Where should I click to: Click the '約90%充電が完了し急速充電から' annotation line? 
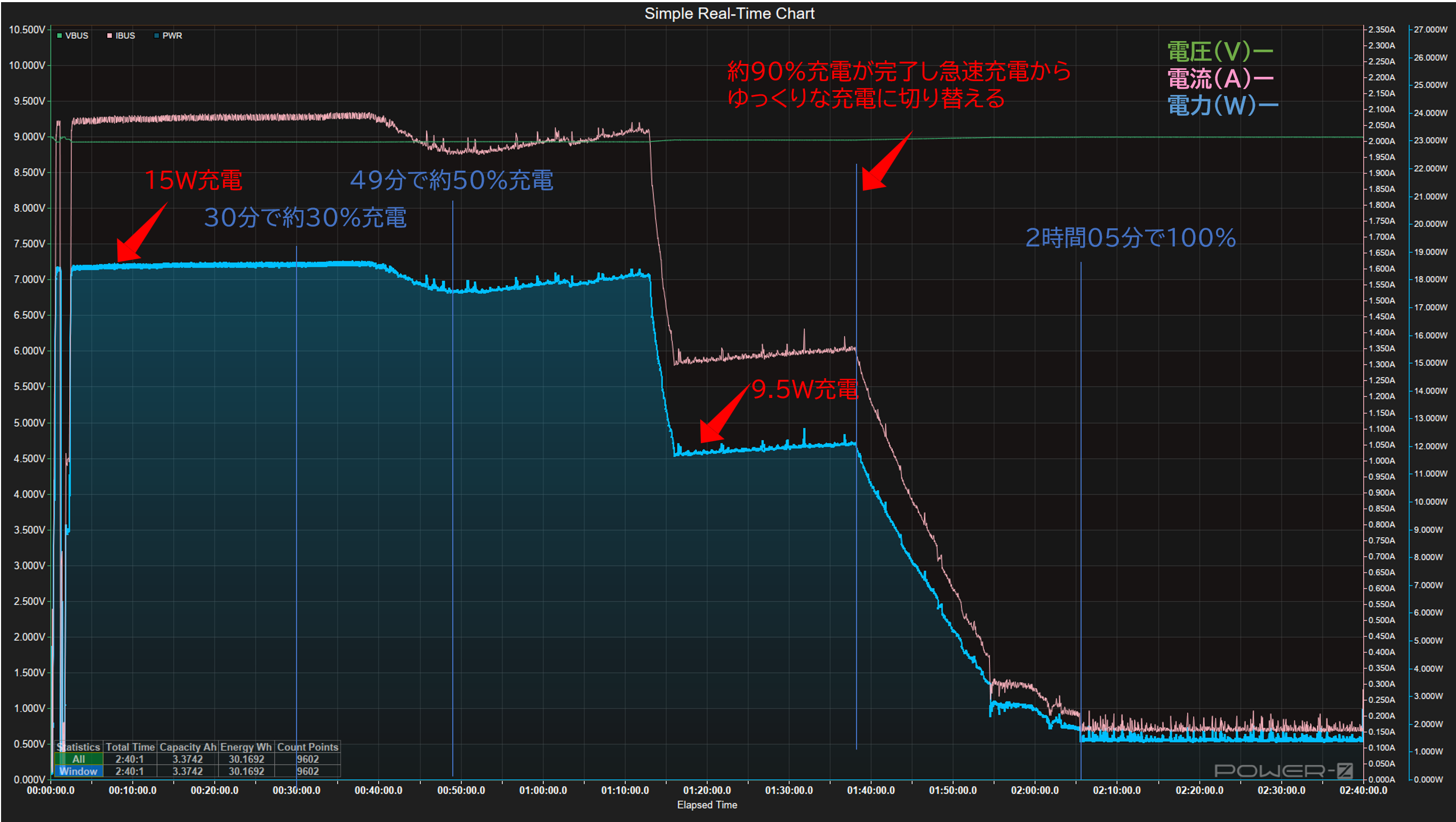(x=899, y=71)
